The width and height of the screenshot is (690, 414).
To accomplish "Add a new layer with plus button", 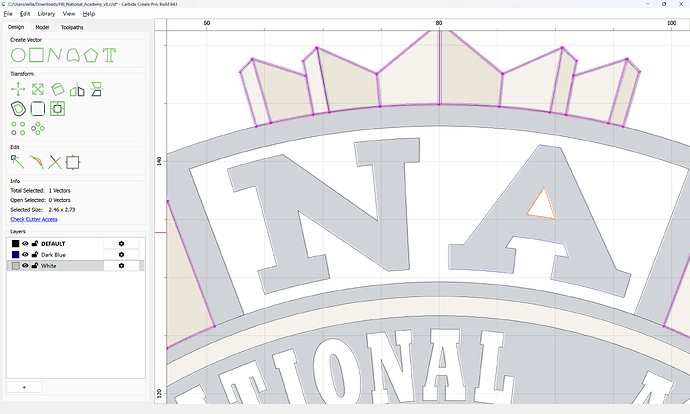I will (24, 387).
